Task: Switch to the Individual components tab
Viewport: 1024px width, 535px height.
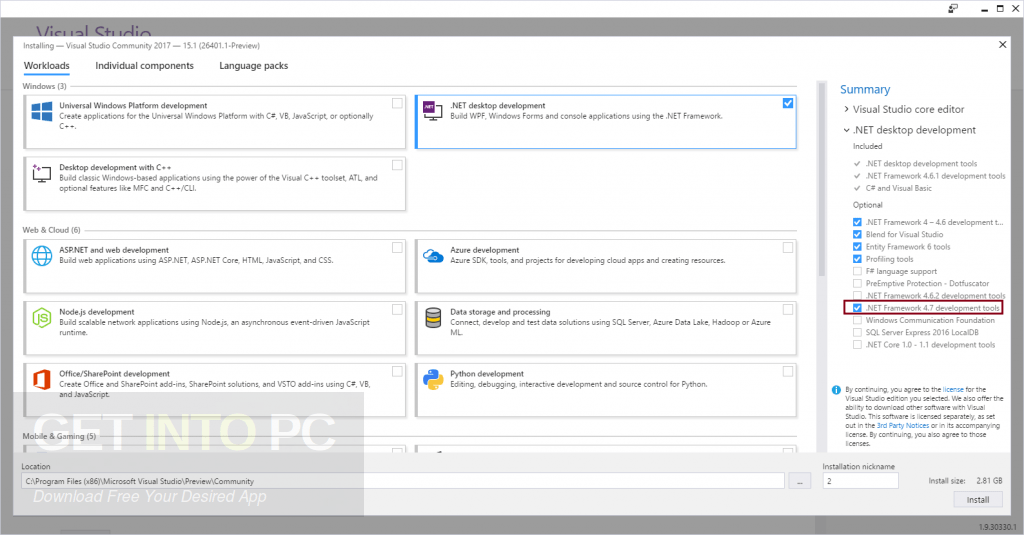Action: pos(144,66)
